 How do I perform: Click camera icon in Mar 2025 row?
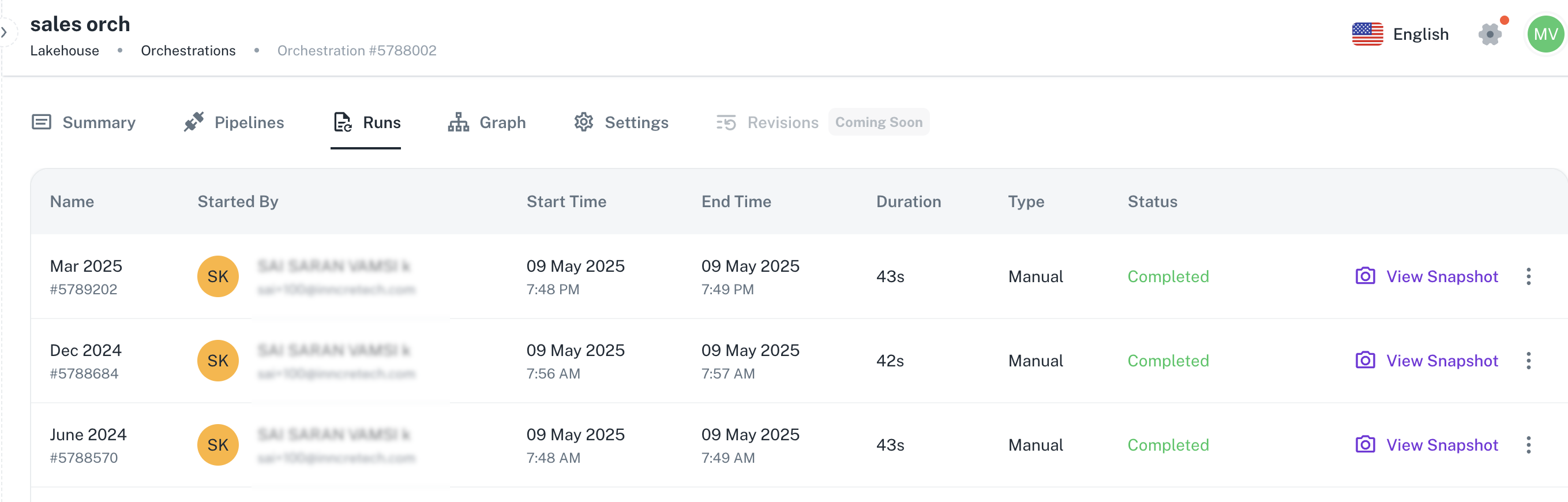point(1365,276)
